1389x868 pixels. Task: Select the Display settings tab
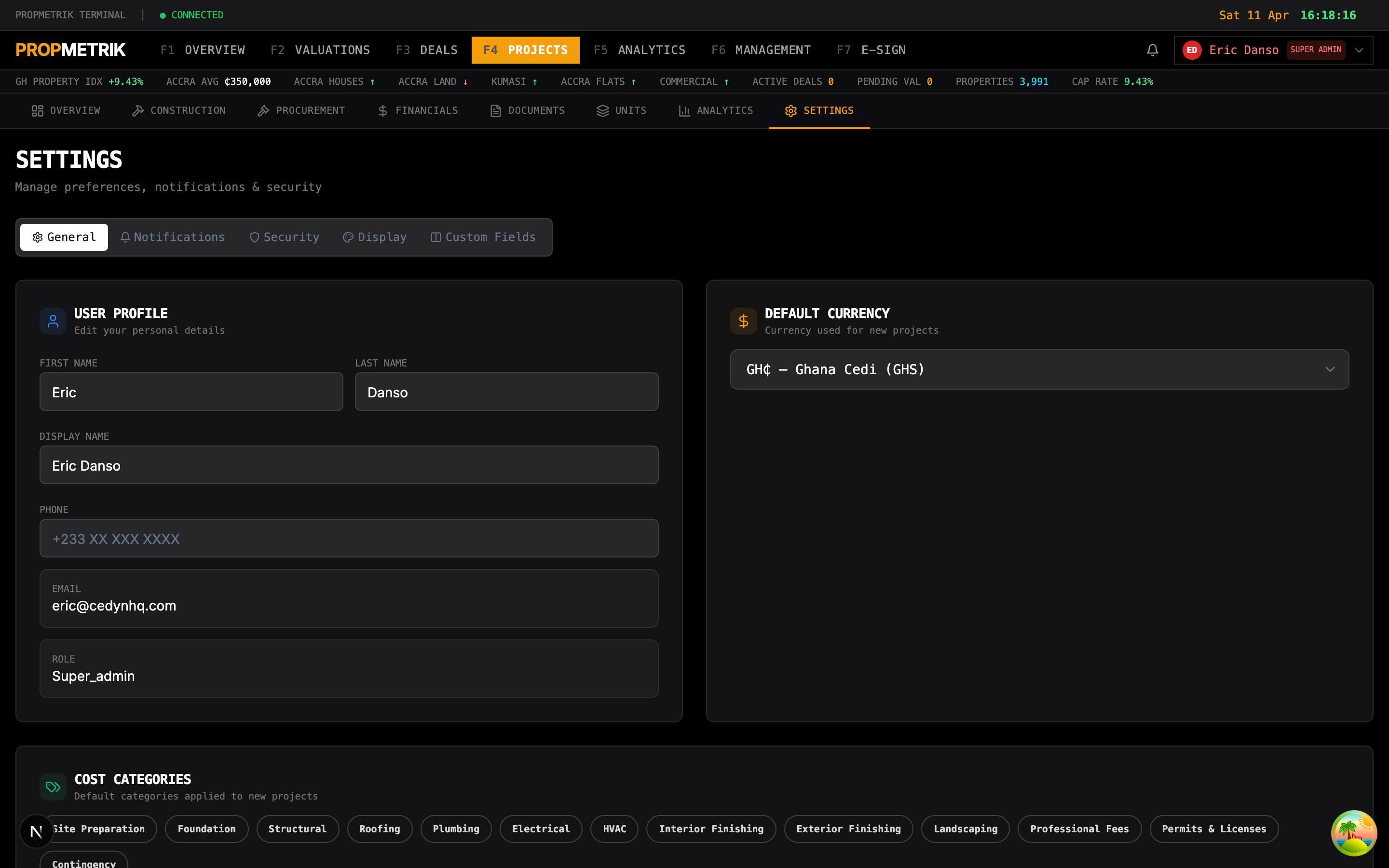coord(375,237)
